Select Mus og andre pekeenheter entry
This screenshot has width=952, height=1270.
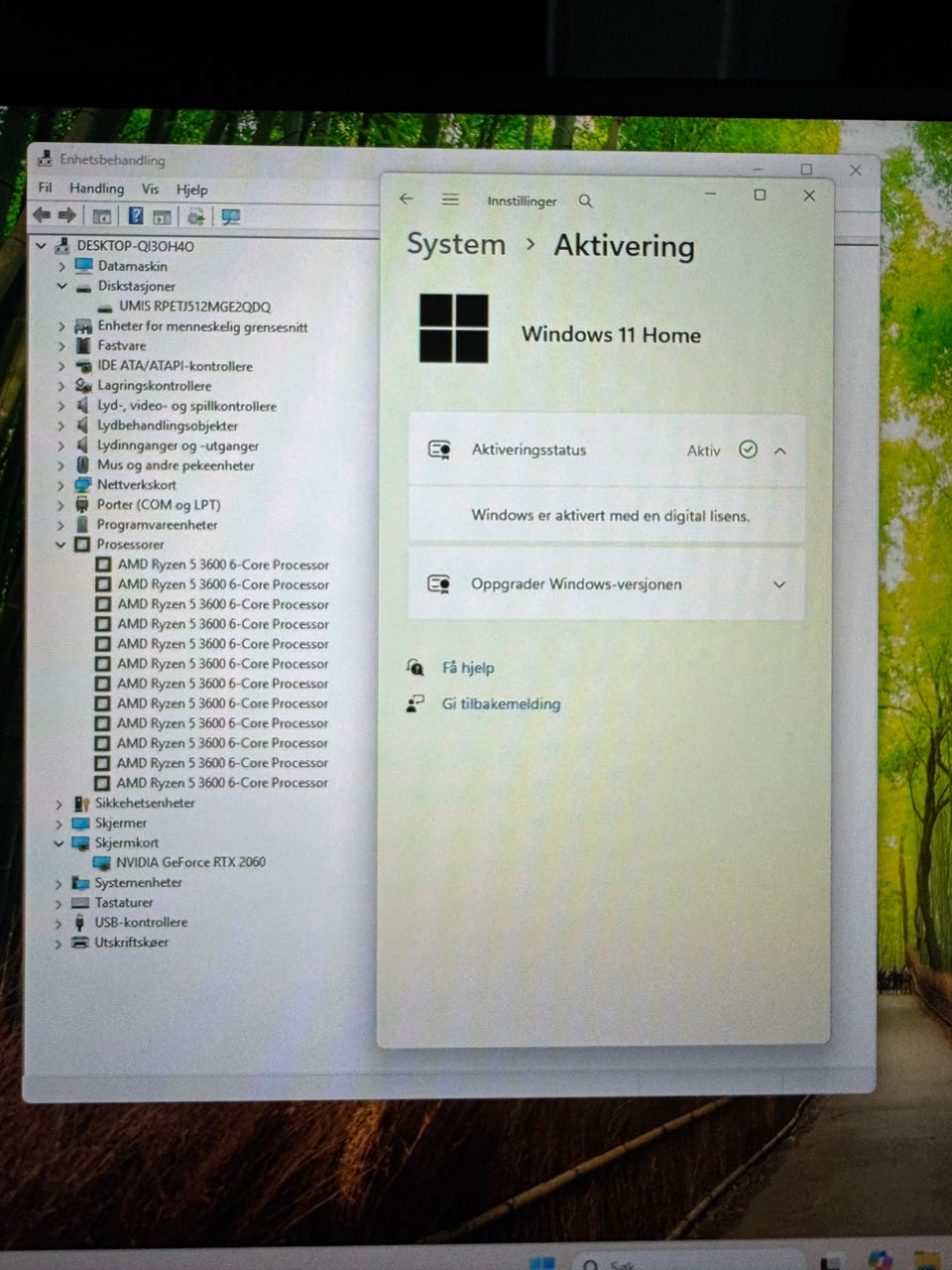(176, 465)
